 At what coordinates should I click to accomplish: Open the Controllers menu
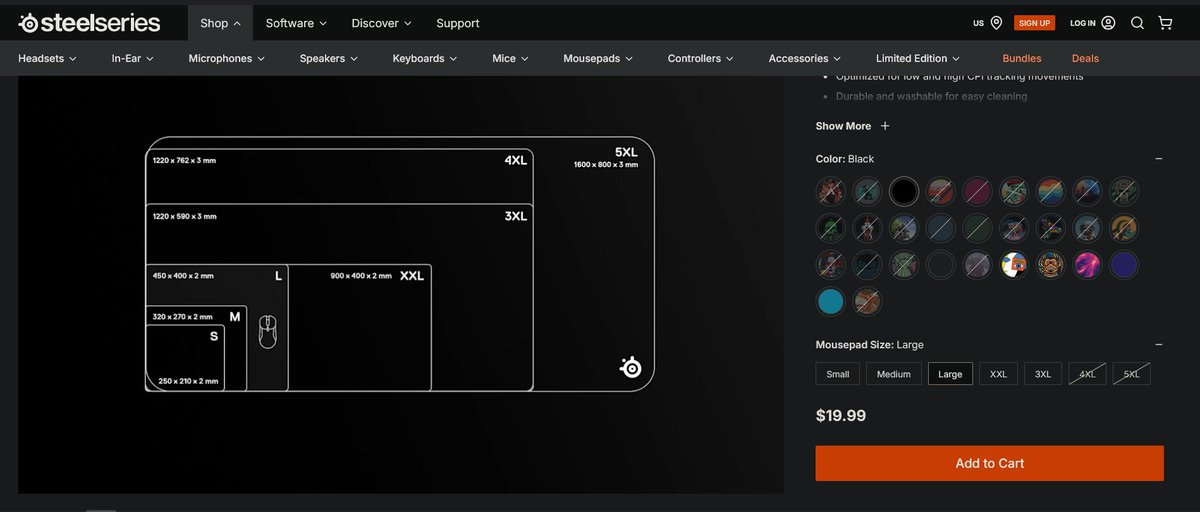[x=701, y=58]
